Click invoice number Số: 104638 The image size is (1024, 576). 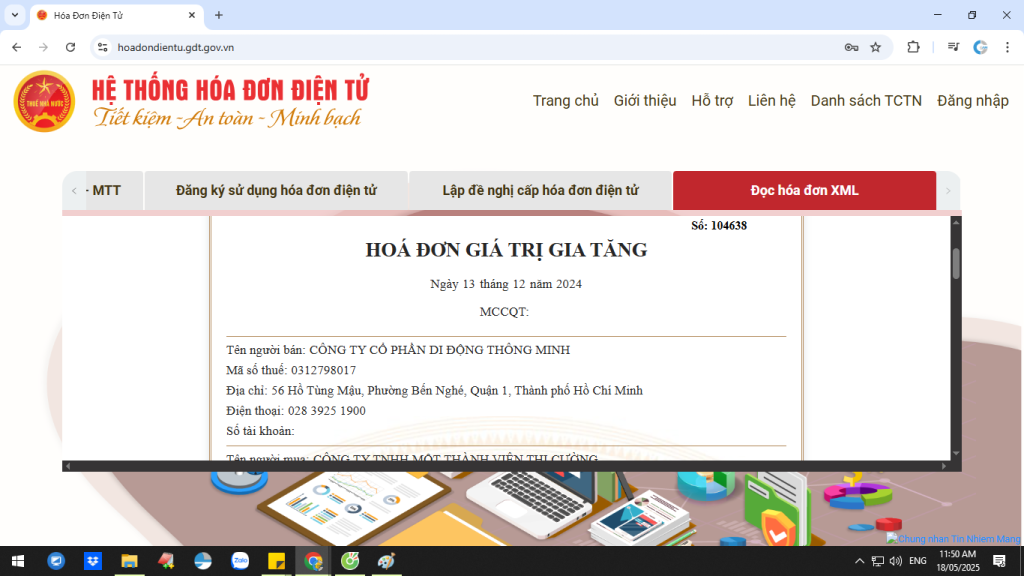tap(719, 225)
